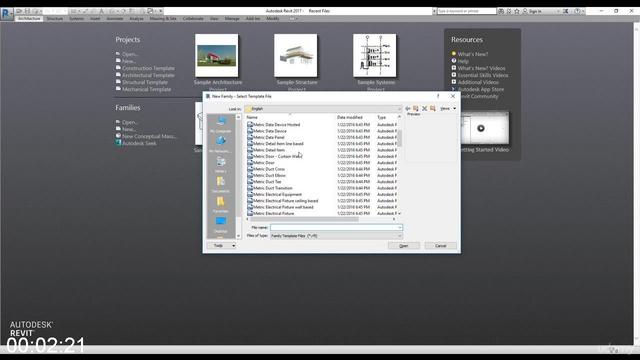
Task: Select Metric Detail Item line based file
Action: tap(278, 144)
